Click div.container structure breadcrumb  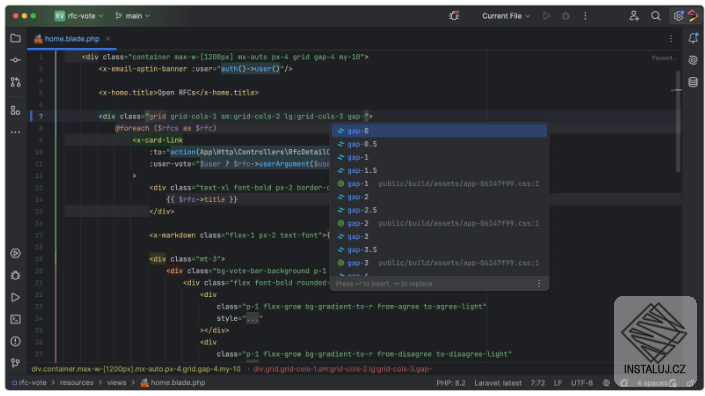(x=136, y=369)
